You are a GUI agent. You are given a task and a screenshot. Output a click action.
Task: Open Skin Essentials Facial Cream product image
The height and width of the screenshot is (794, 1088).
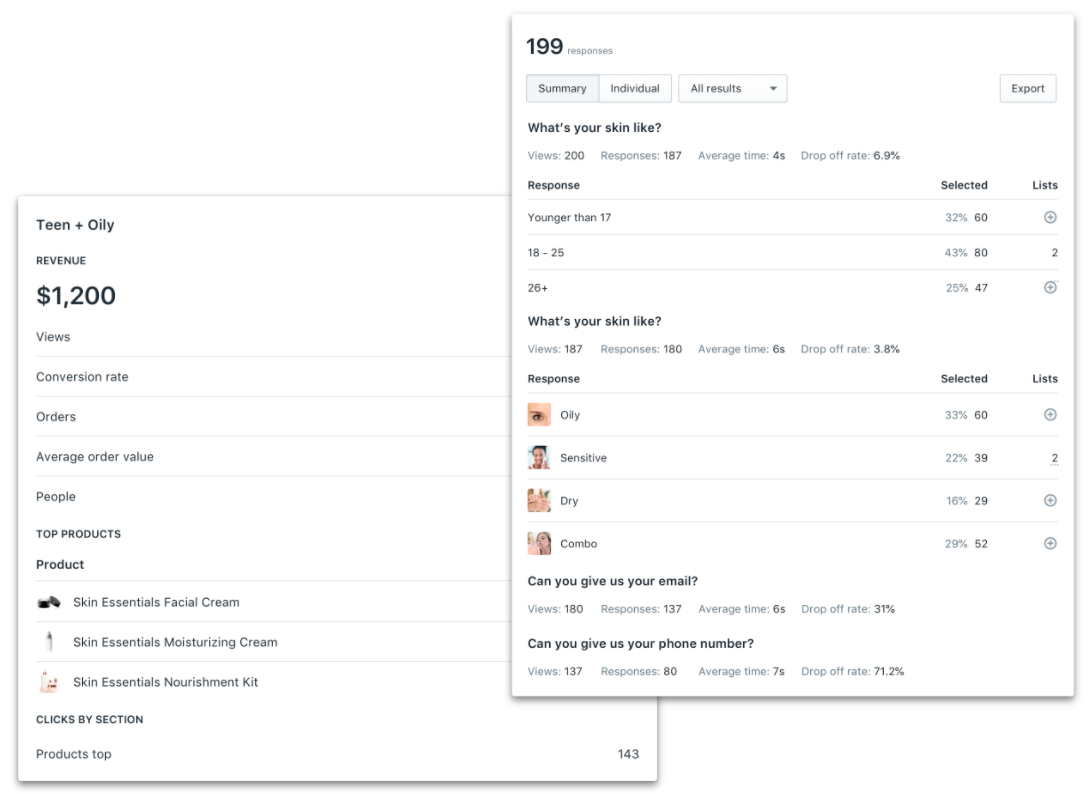pyautogui.click(x=49, y=602)
